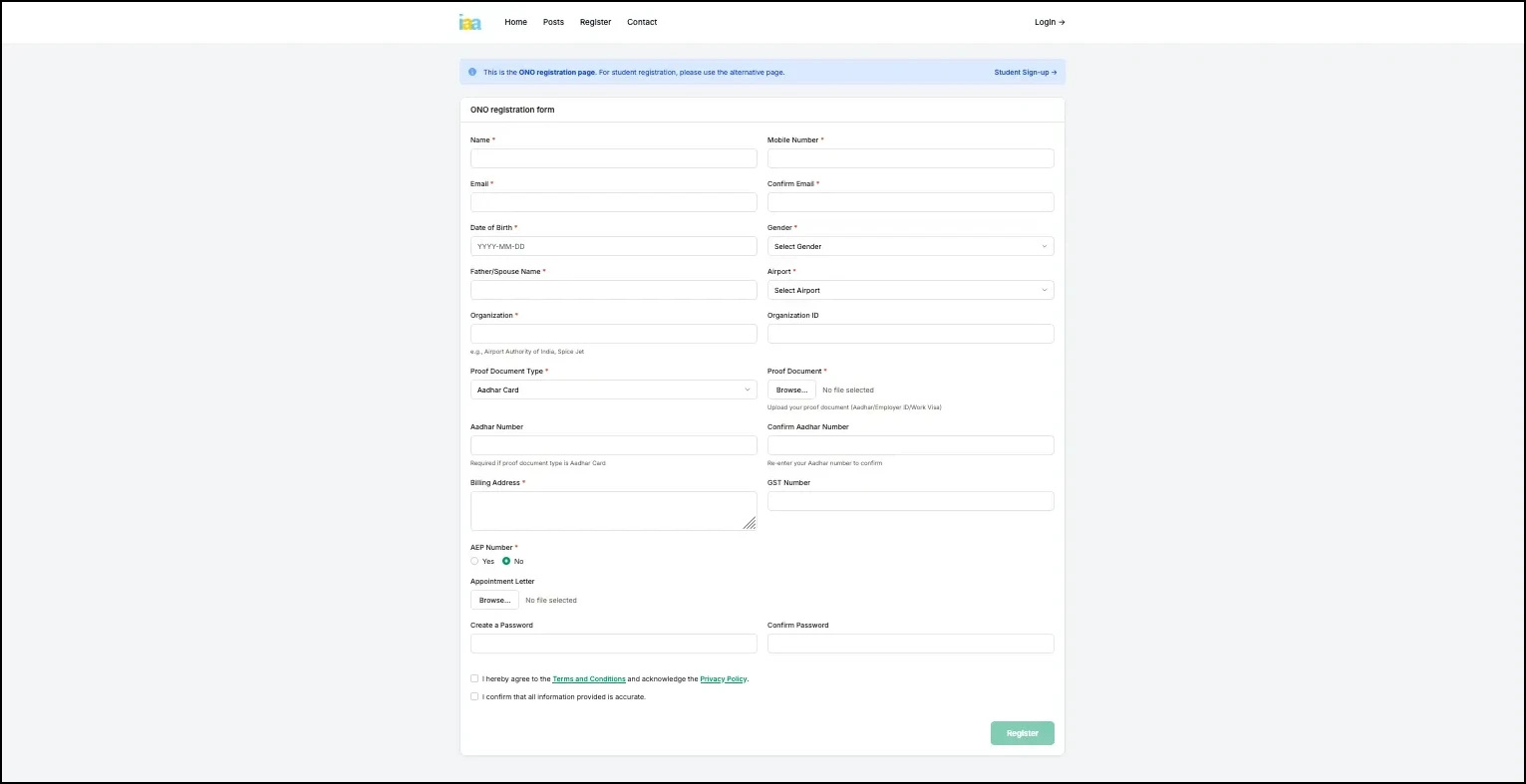The image size is (1526, 784).
Task: Go to Home in navigation bar
Action: (515, 22)
